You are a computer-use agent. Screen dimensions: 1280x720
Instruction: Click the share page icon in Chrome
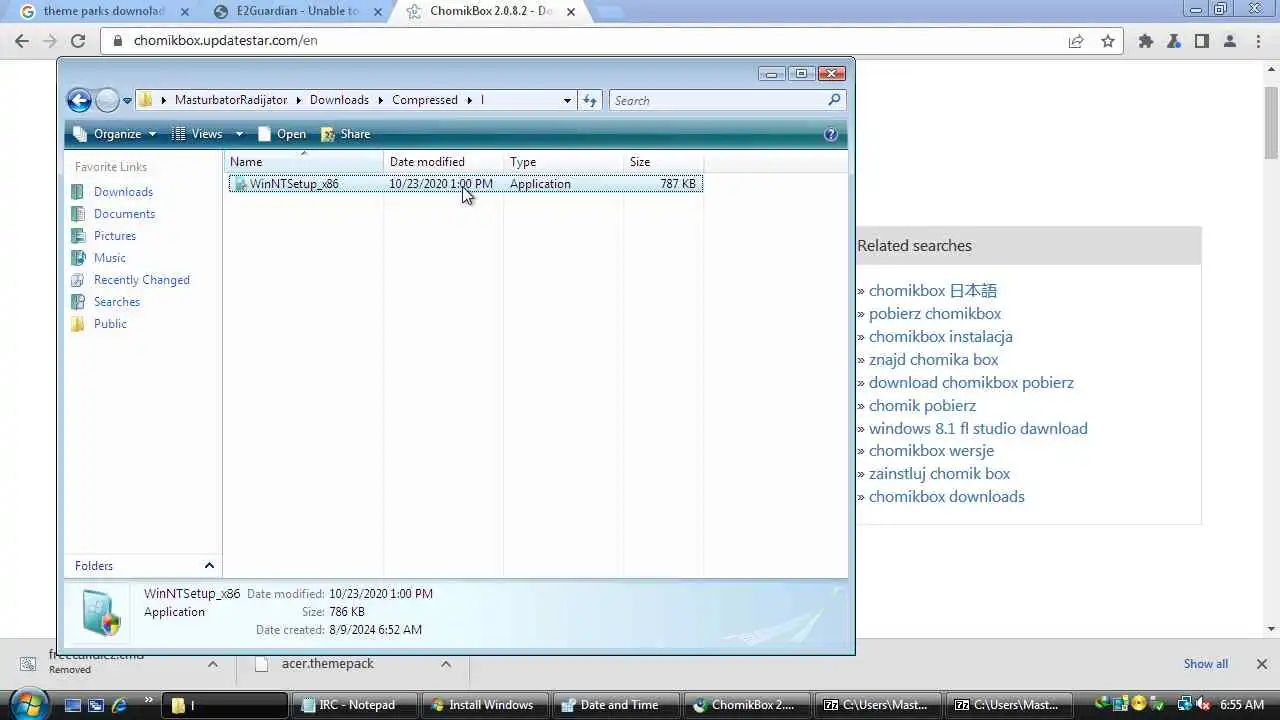[x=1076, y=41]
